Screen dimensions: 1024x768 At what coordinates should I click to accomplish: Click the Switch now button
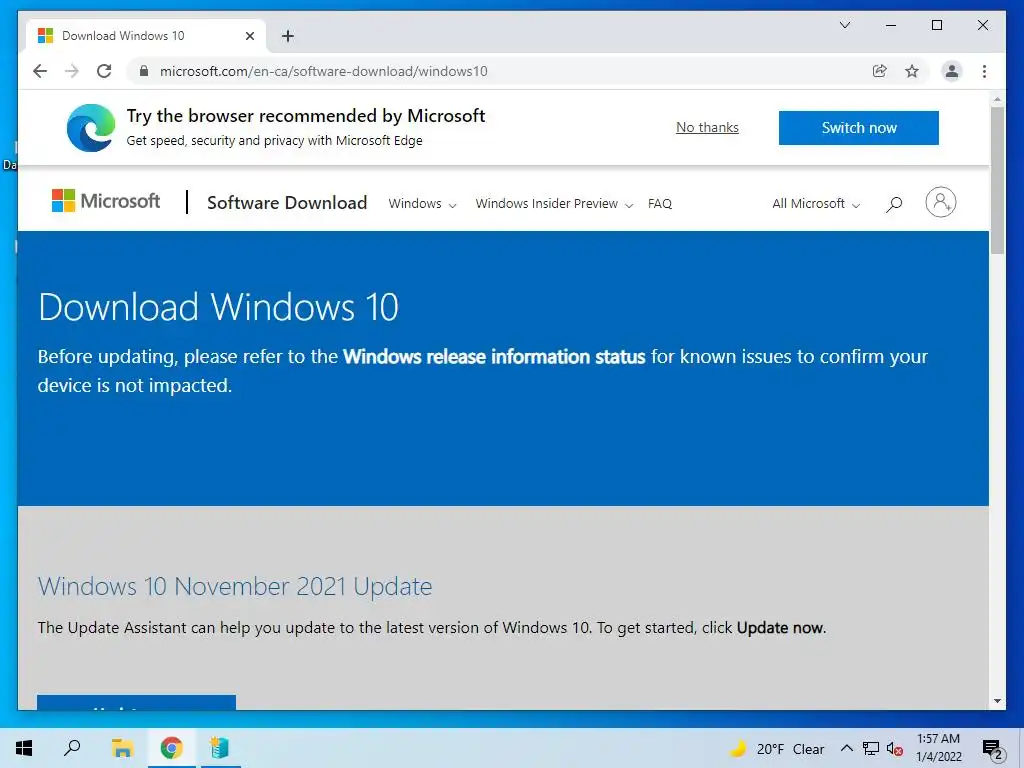pyautogui.click(x=859, y=128)
